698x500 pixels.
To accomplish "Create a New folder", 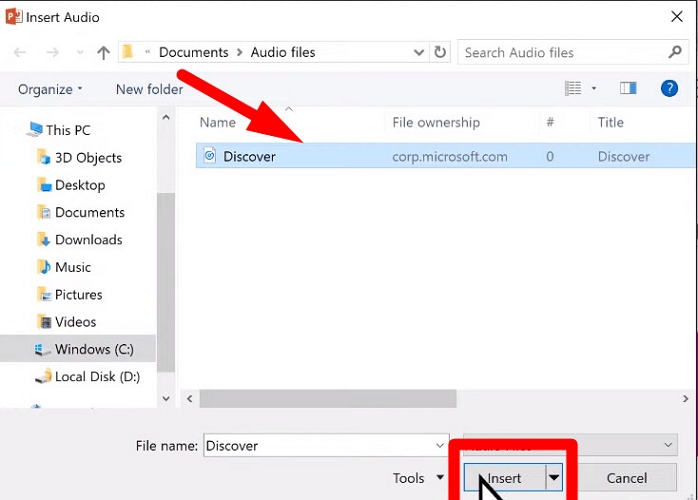I will click(150, 89).
